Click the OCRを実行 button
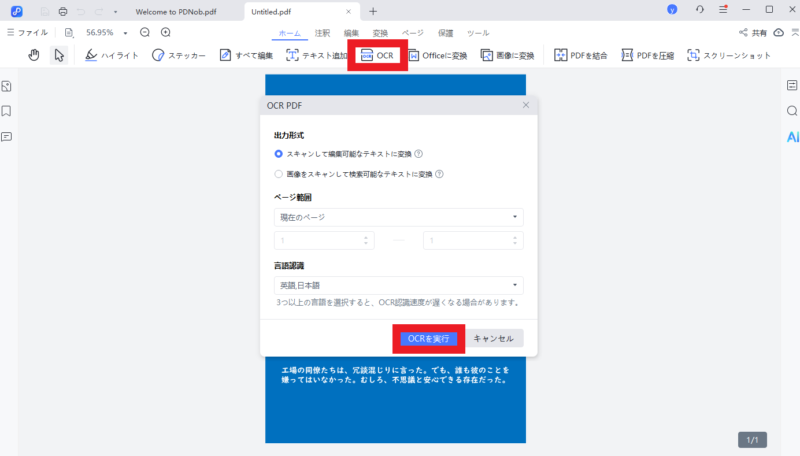800x456 pixels. [x=428, y=338]
